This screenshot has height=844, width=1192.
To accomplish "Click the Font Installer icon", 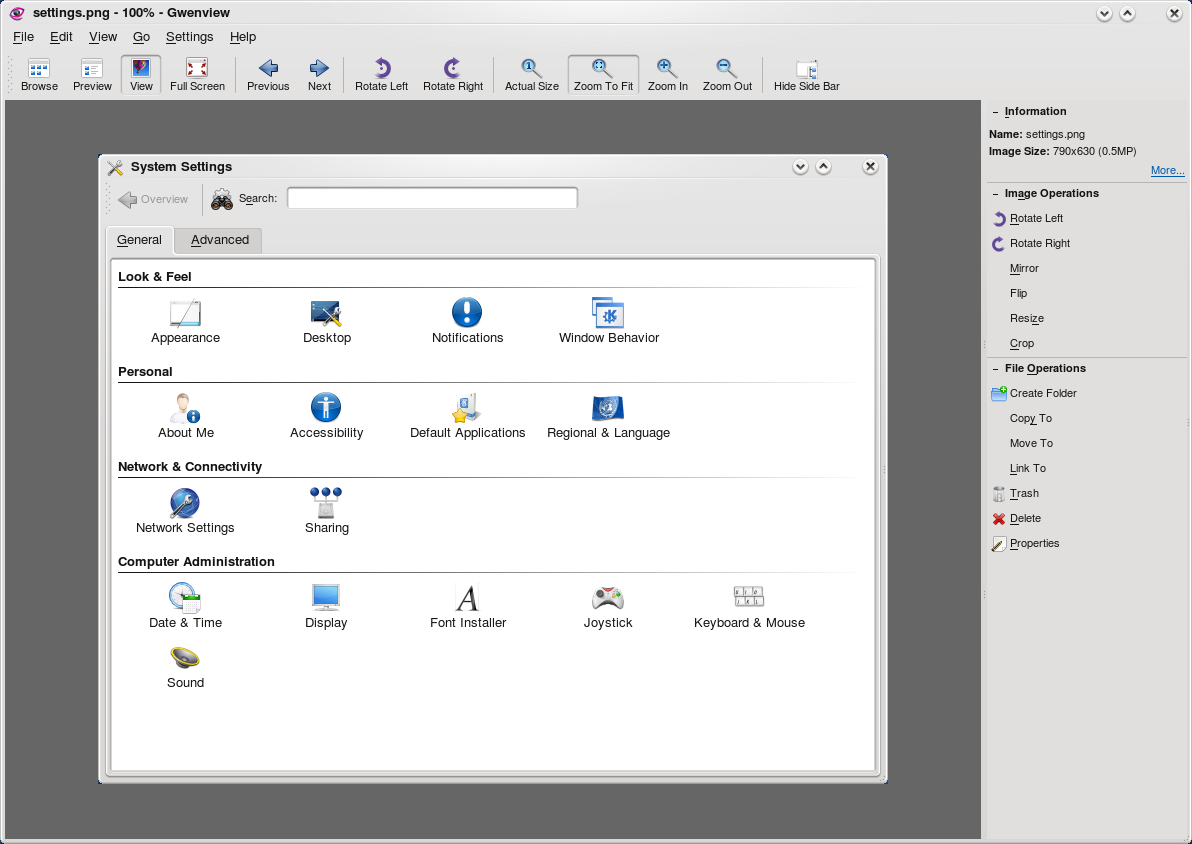I will click(468, 607).
